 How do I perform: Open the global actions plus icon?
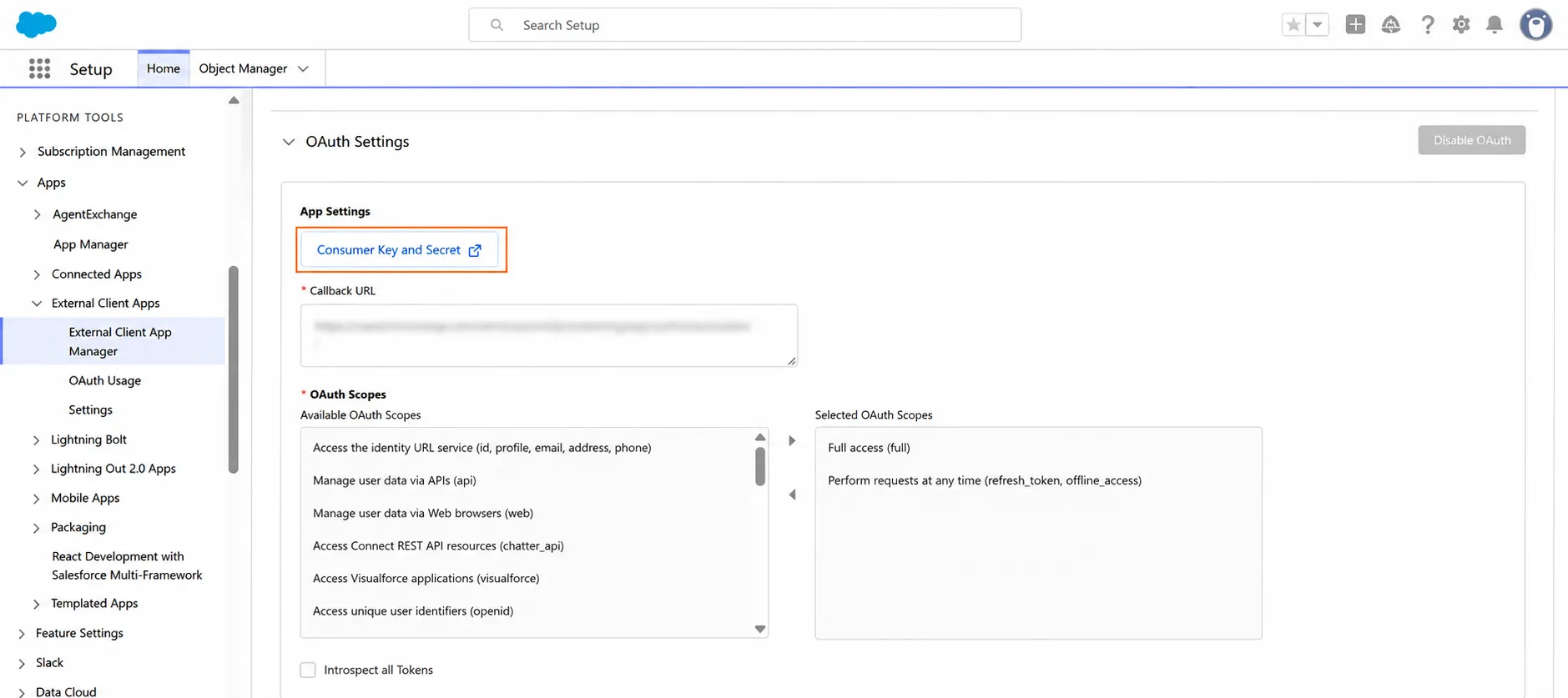(x=1355, y=25)
